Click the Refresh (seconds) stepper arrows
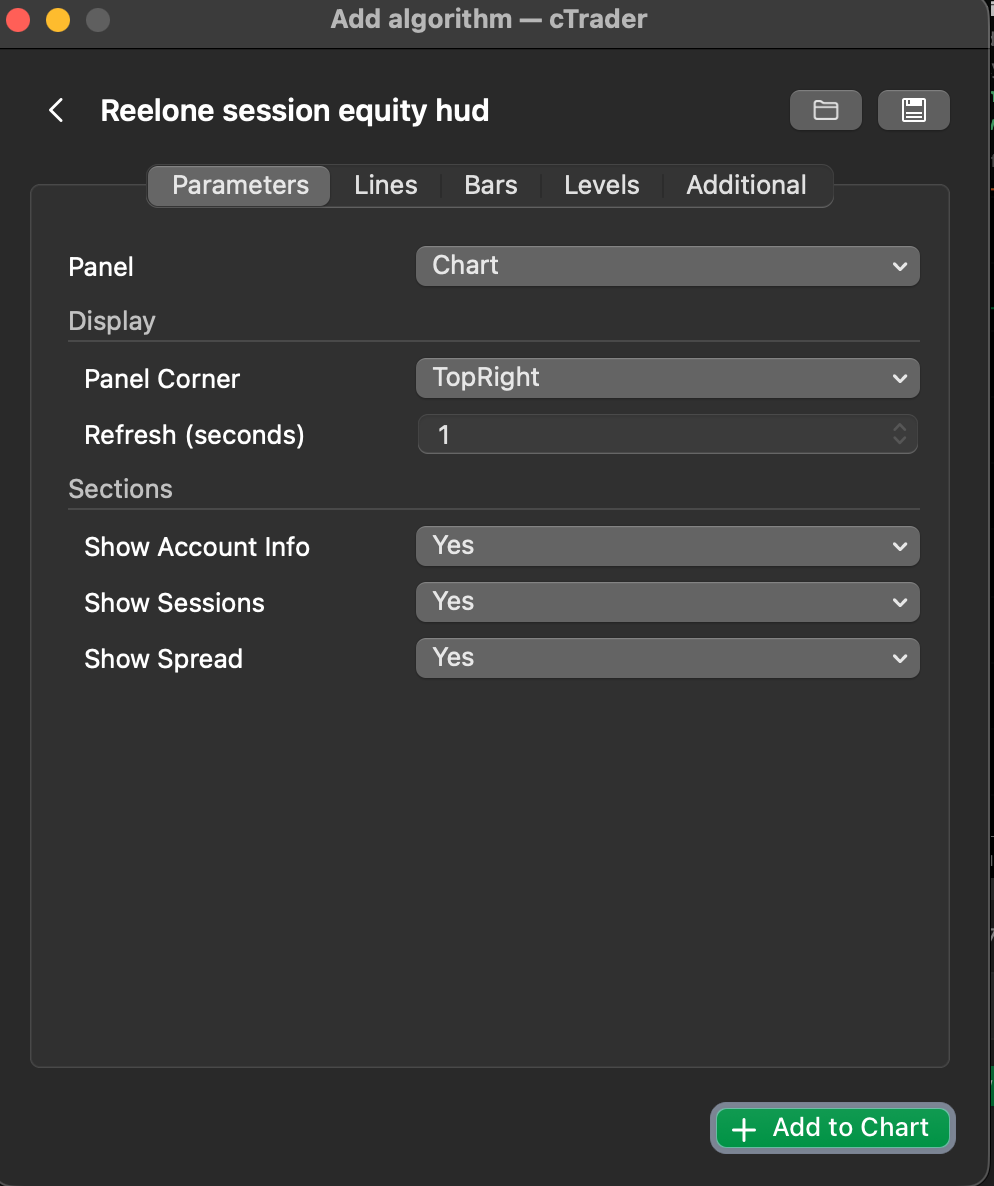Screen dimensions: 994x1186 (x=899, y=434)
